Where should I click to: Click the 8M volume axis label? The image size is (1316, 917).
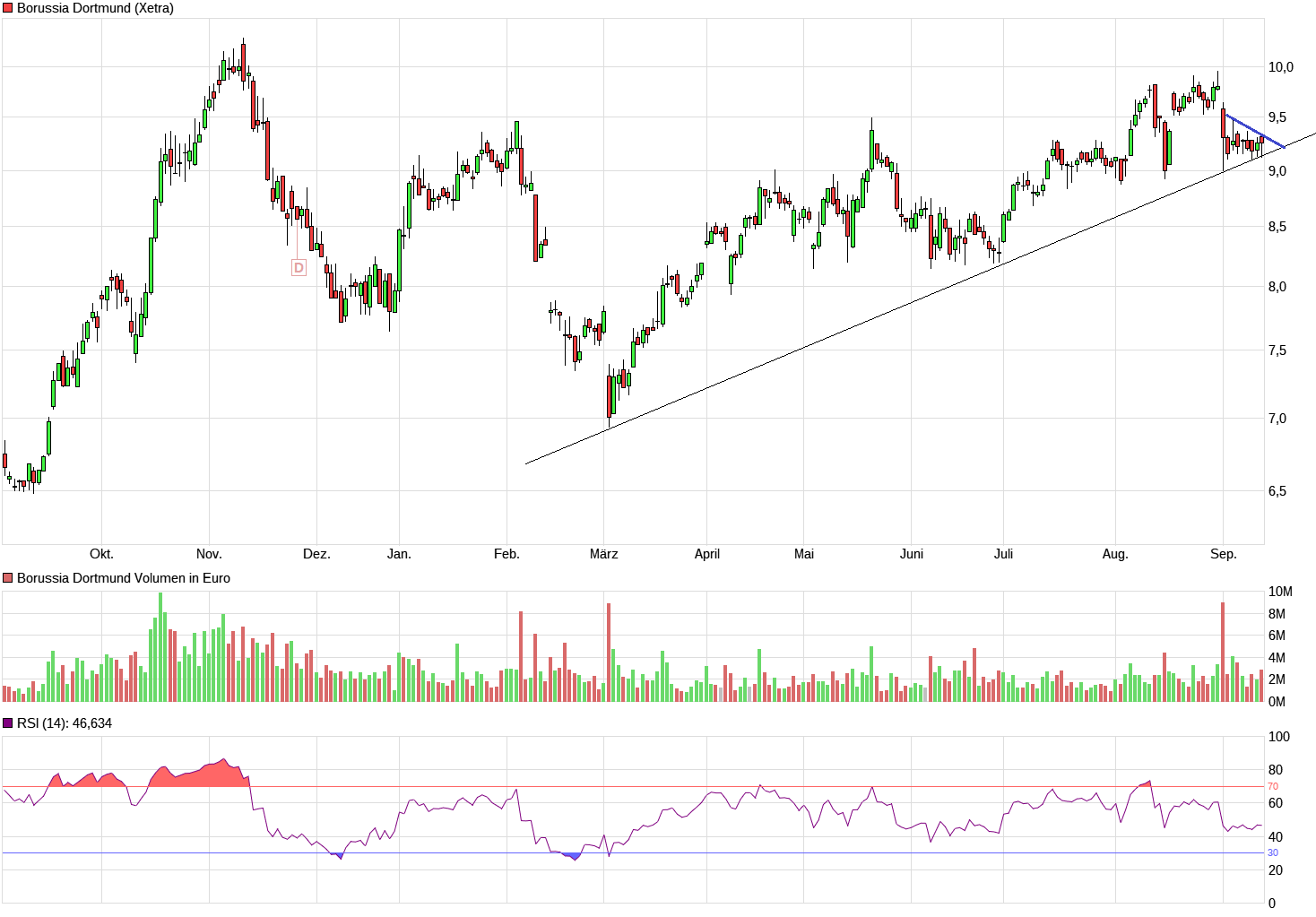tap(1277, 614)
